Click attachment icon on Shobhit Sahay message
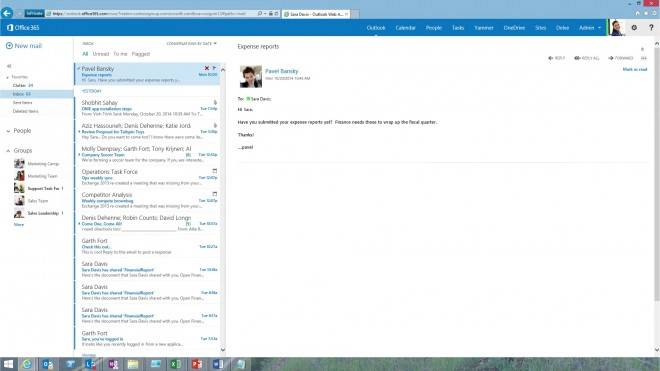 (215, 102)
